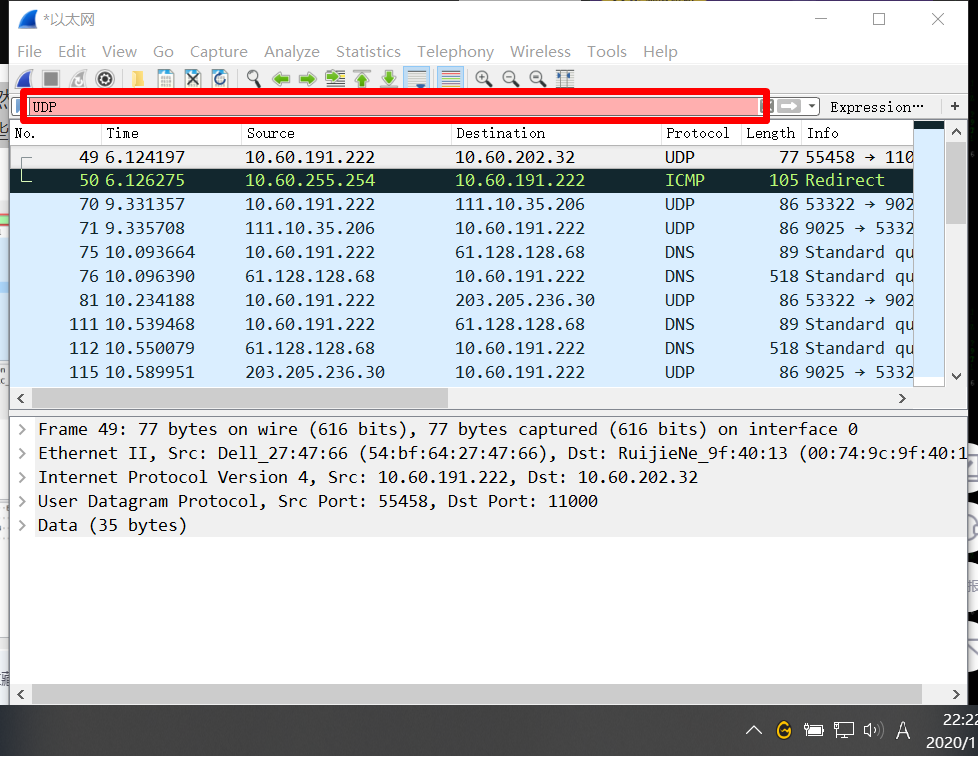Open the Statistics menu
Viewport: 978px width, 757px height.
tap(368, 52)
